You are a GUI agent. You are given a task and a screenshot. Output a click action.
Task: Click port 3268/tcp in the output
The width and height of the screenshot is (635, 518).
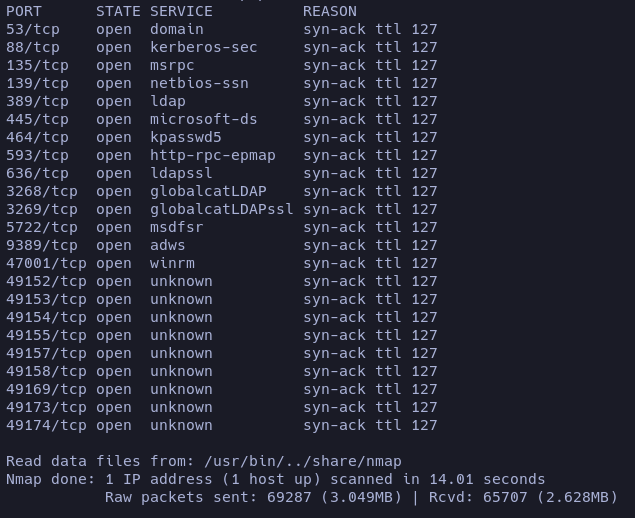[x=41, y=191]
